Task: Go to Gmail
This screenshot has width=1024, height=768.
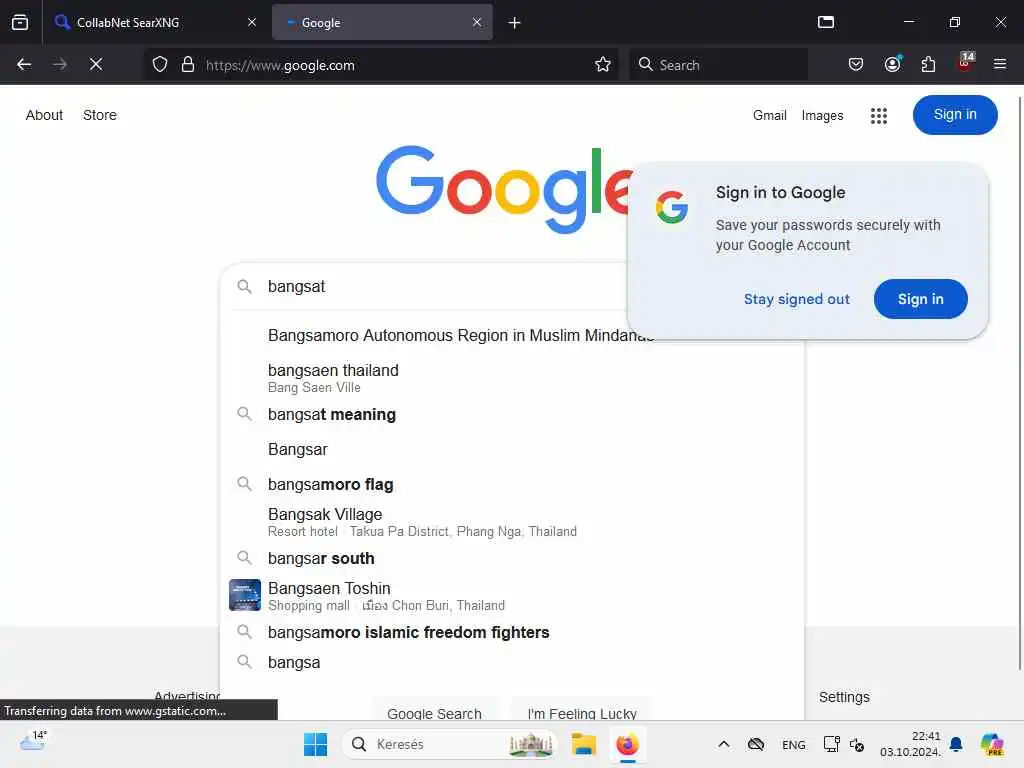Action: click(769, 116)
